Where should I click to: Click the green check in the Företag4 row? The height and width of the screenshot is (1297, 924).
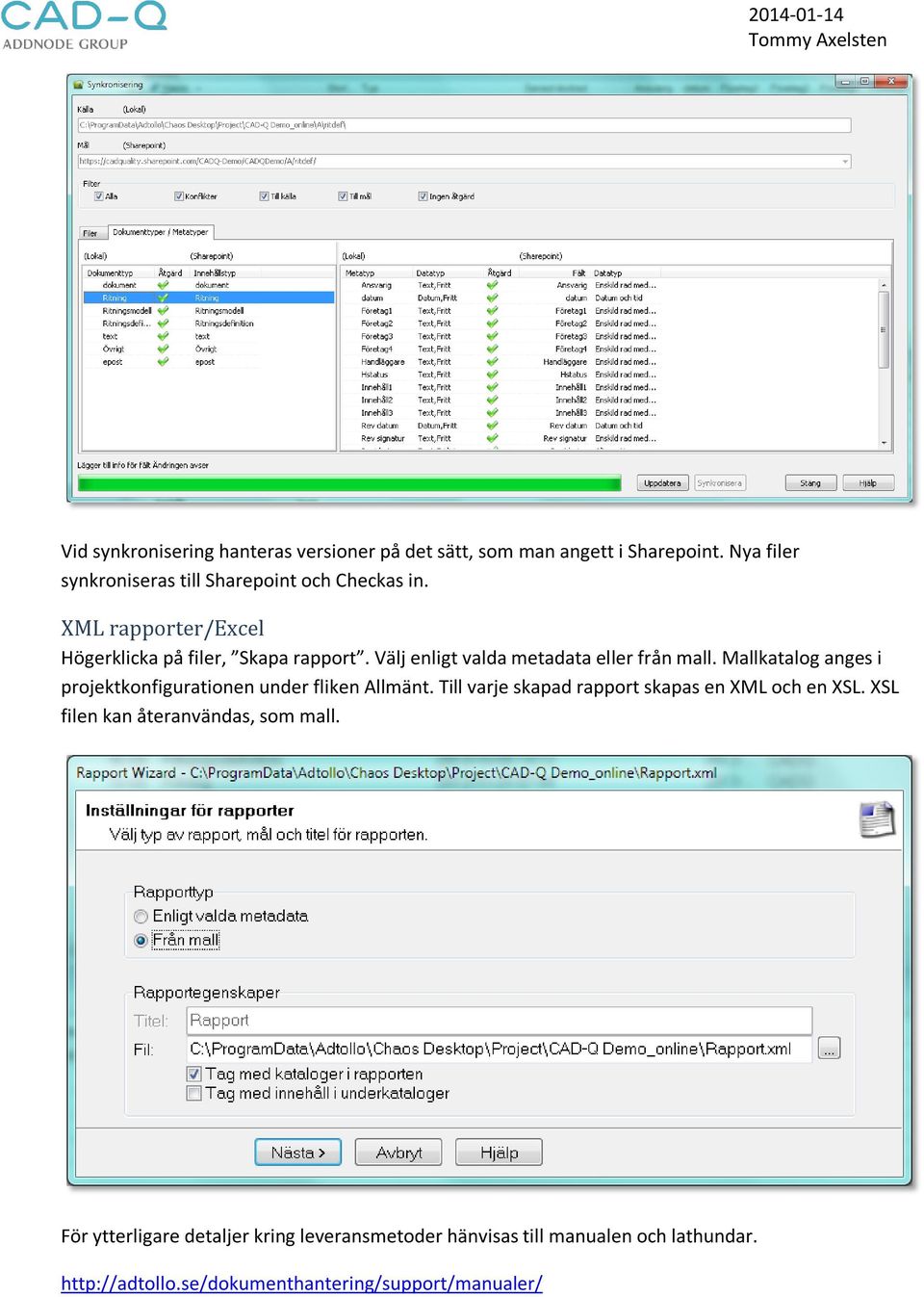click(x=492, y=349)
